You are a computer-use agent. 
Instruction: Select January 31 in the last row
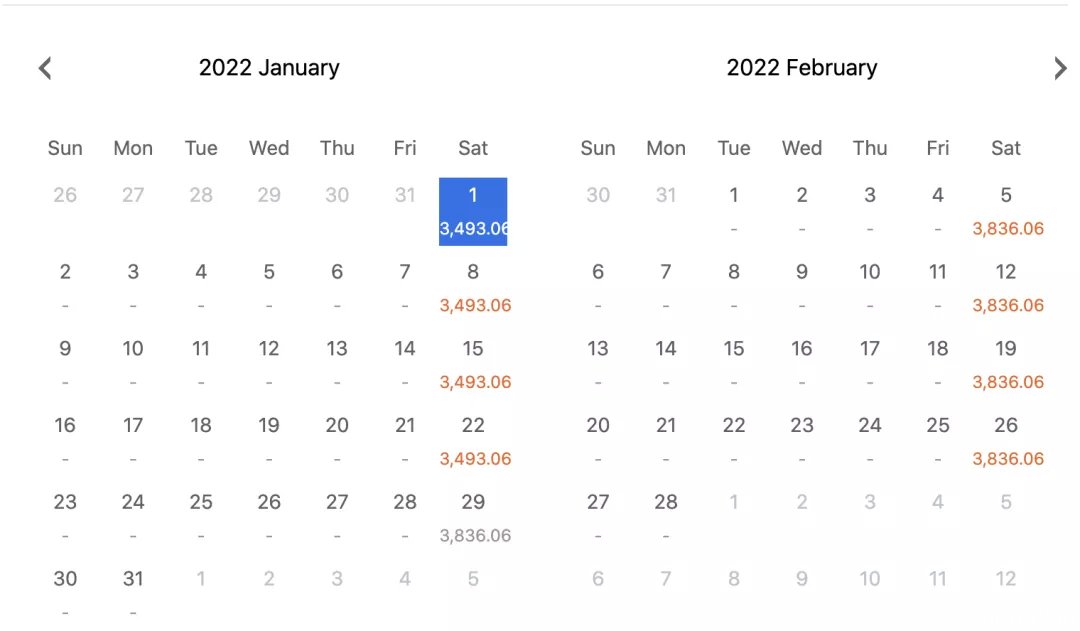tap(133, 594)
